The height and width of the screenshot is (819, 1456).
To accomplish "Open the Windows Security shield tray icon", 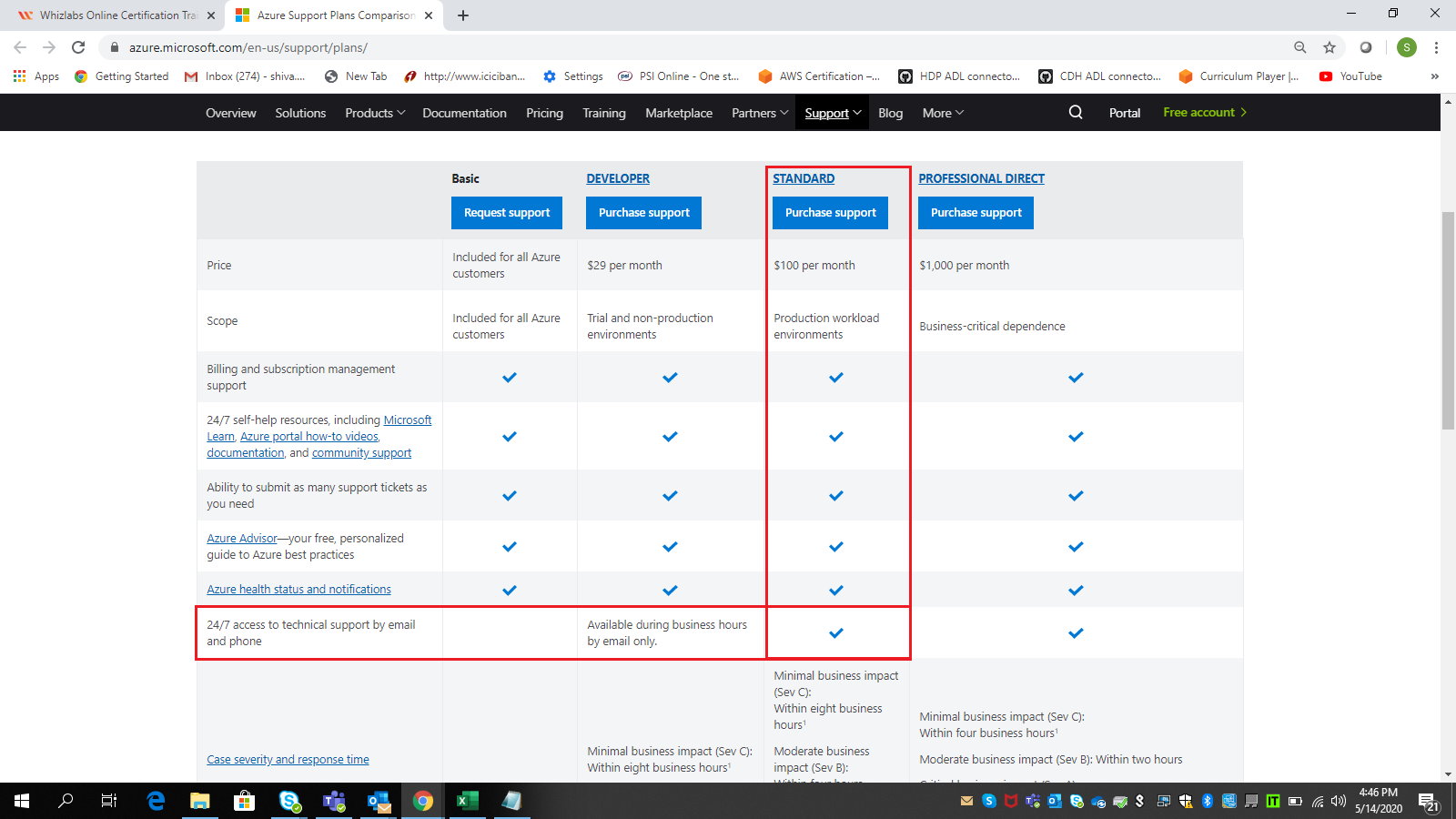I will point(1186,801).
